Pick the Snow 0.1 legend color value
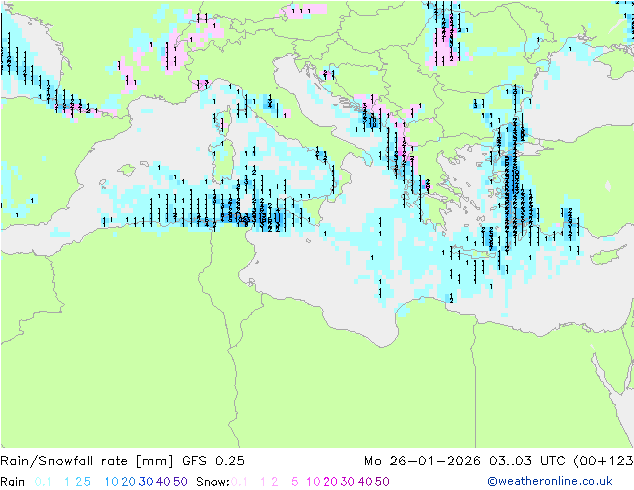This screenshot has height=490, width=634. click(x=239, y=482)
